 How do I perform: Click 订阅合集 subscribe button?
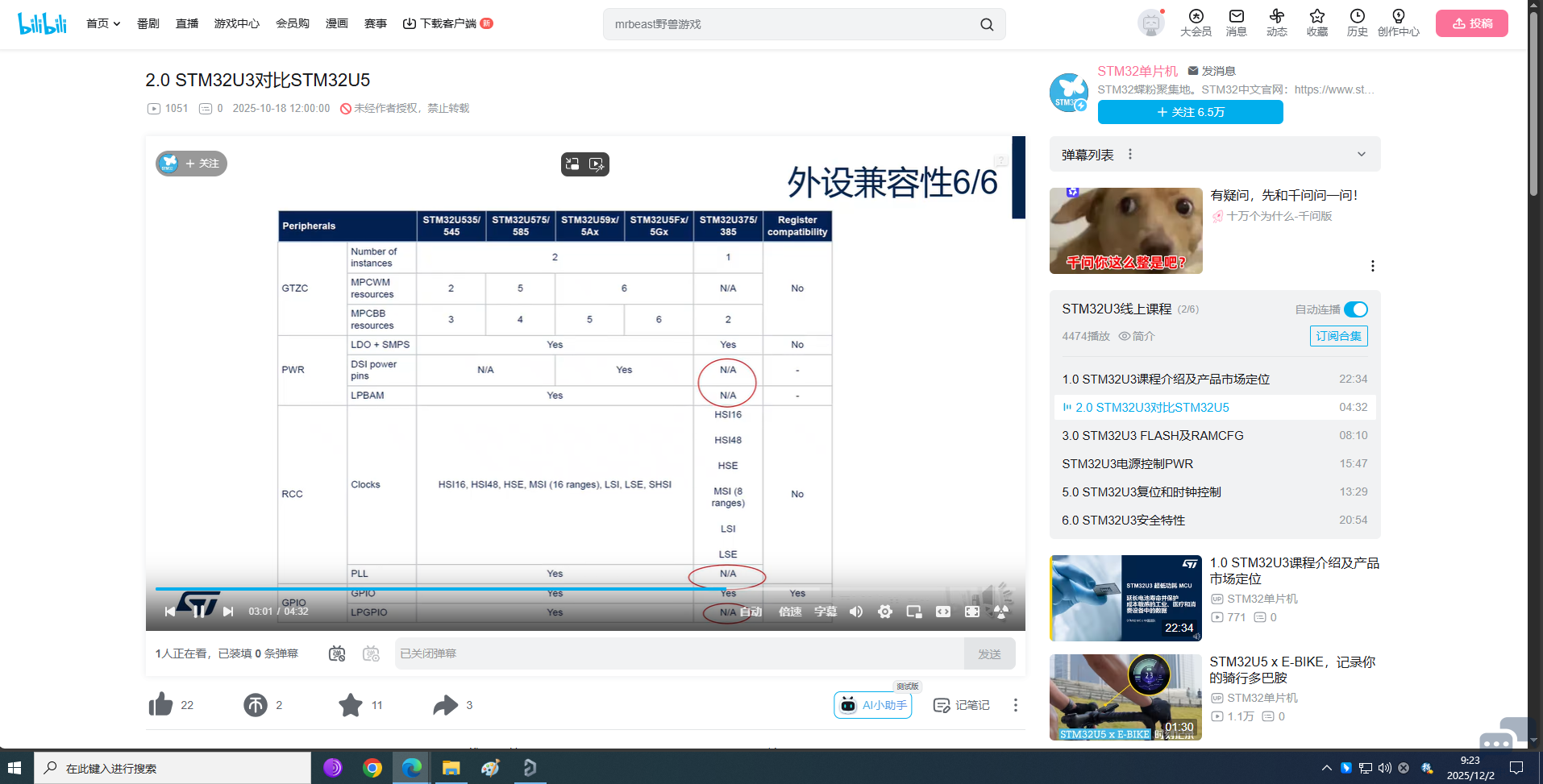[x=1339, y=336]
